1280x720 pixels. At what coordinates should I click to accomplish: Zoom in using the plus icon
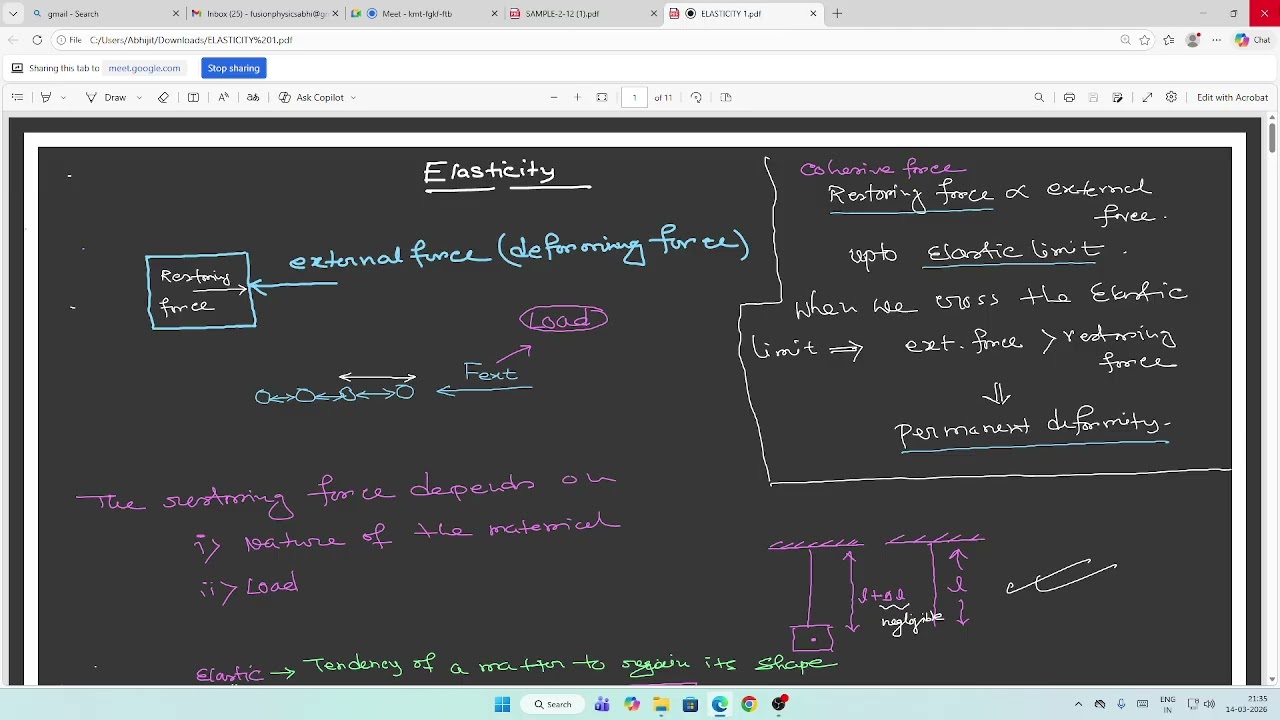pyautogui.click(x=577, y=97)
